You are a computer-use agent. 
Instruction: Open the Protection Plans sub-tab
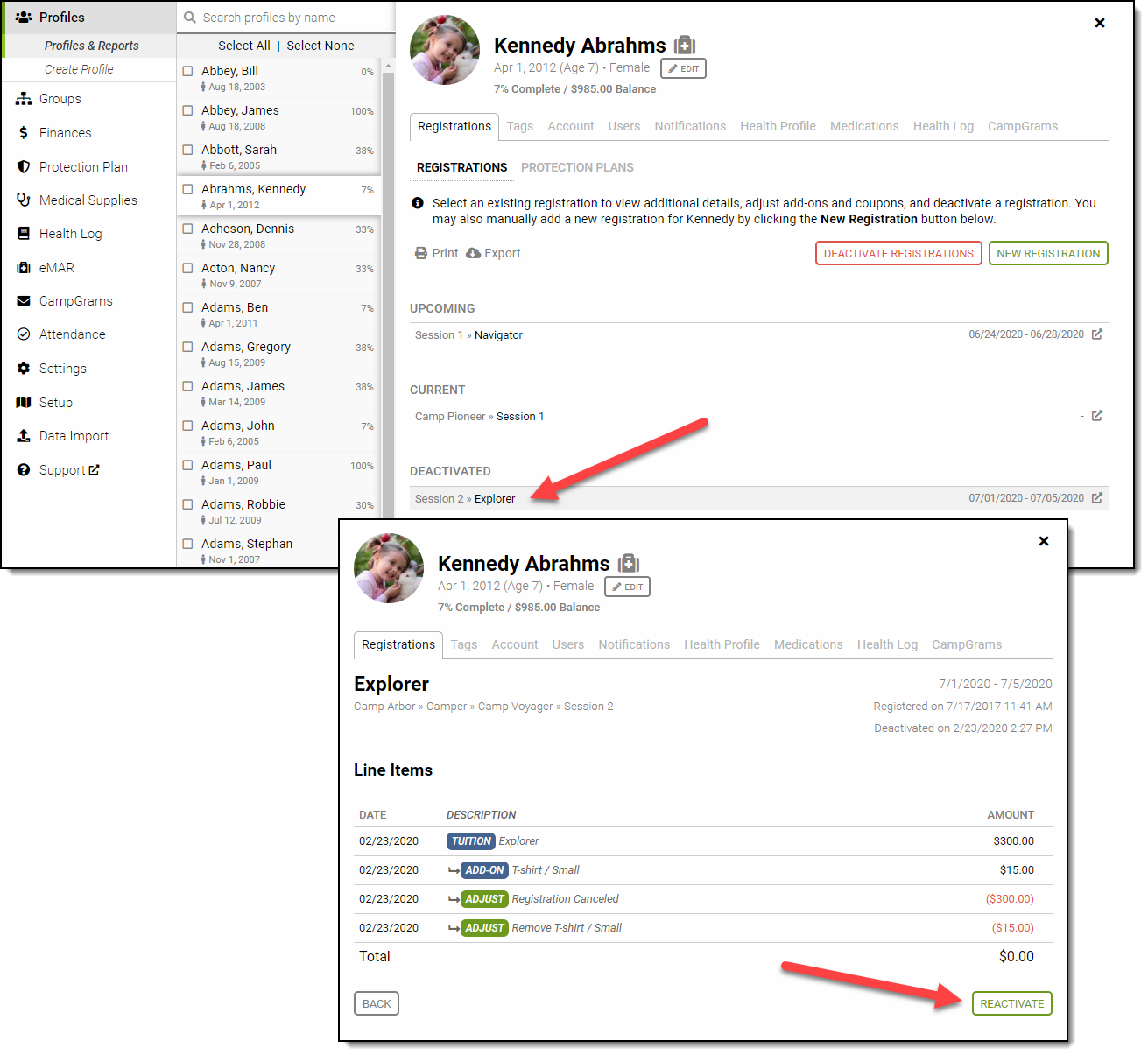[577, 167]
